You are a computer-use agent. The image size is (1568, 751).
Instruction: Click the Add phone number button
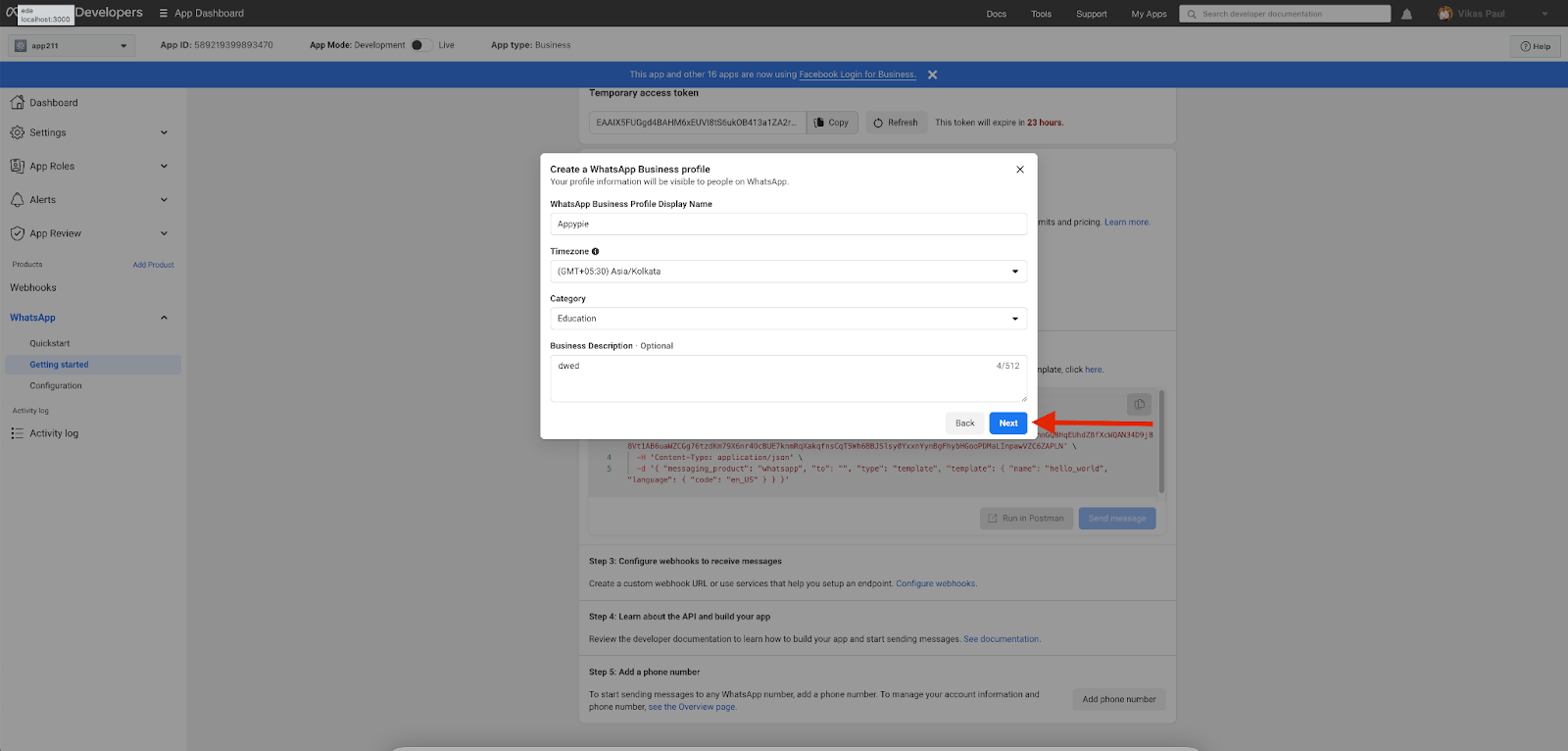click(x=1119, y=699)
